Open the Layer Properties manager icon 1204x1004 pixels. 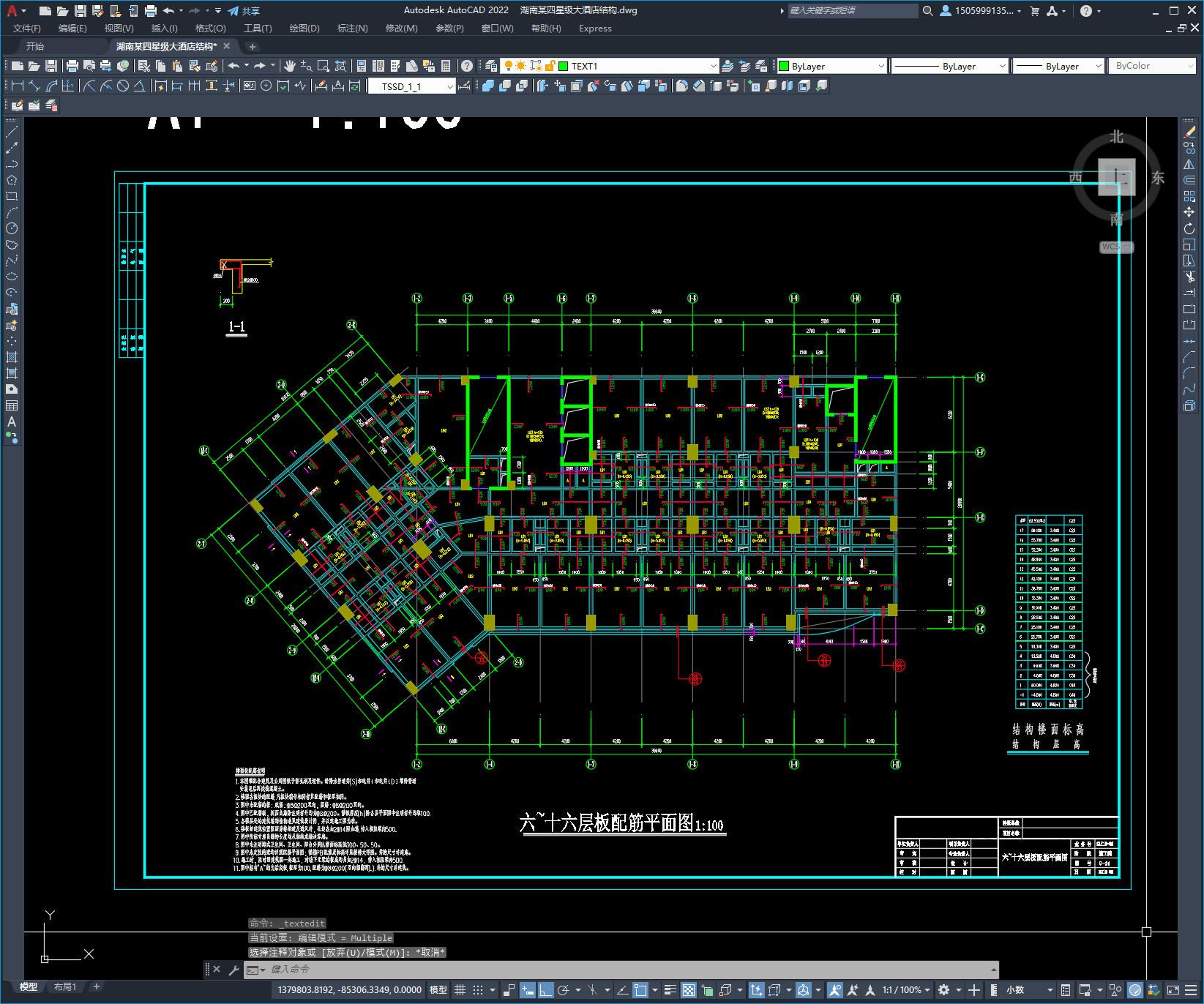pos(491,66)
